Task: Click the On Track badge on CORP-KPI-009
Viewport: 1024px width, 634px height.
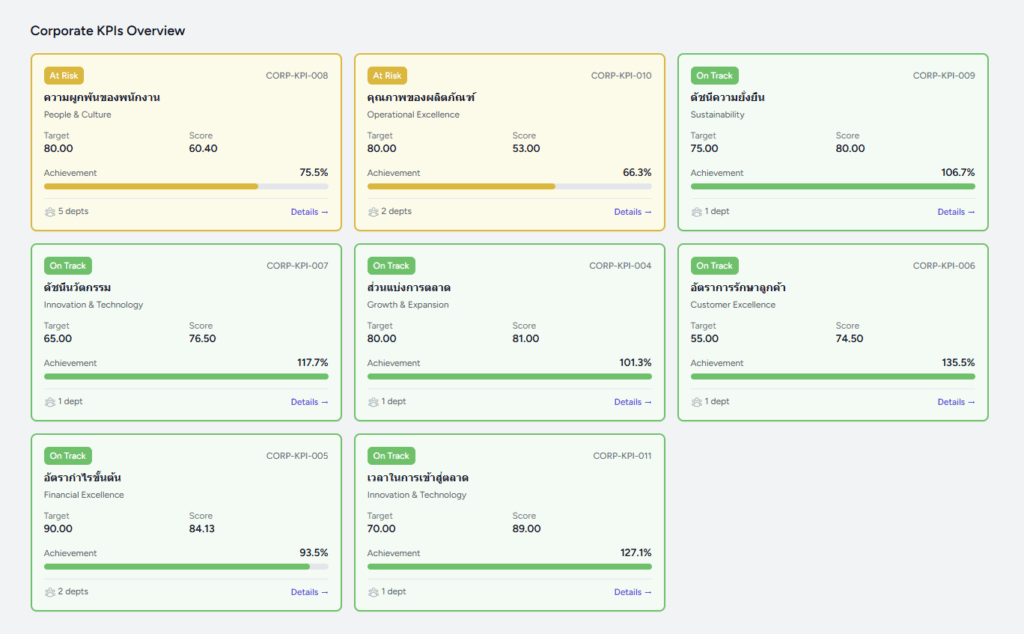Action: (x=714, y=76)
